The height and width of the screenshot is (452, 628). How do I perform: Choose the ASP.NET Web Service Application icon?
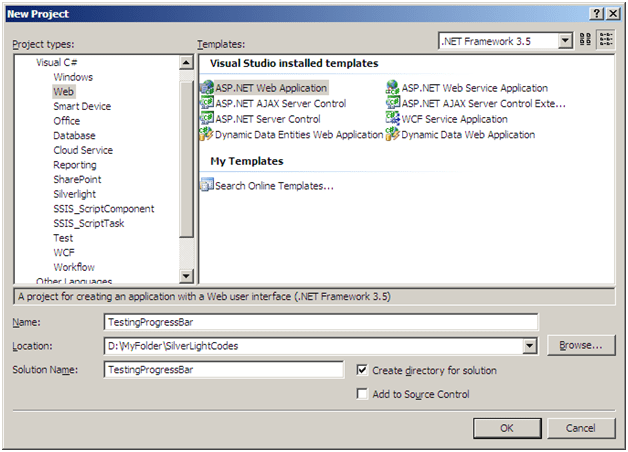394,88
